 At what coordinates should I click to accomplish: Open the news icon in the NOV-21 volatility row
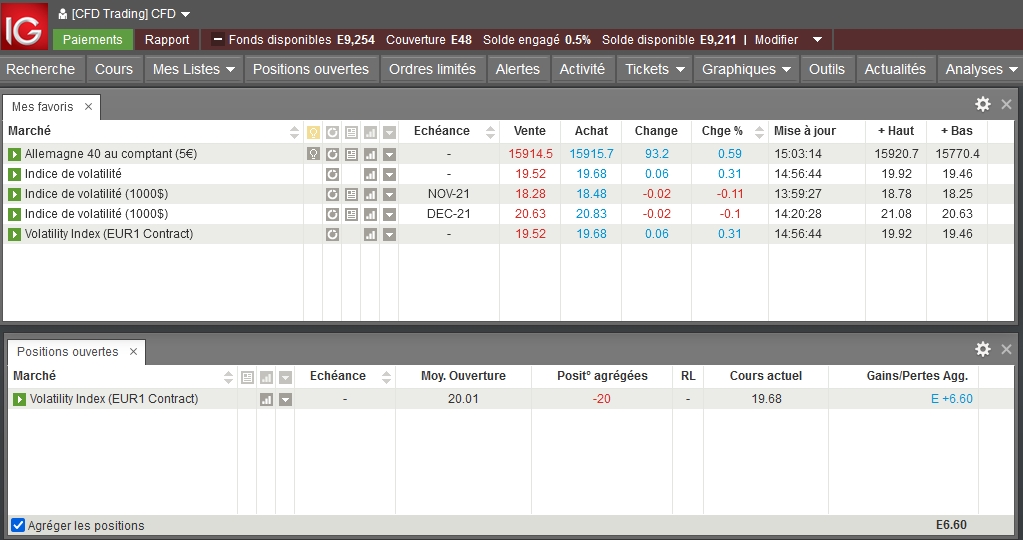[x=351, y=194]
